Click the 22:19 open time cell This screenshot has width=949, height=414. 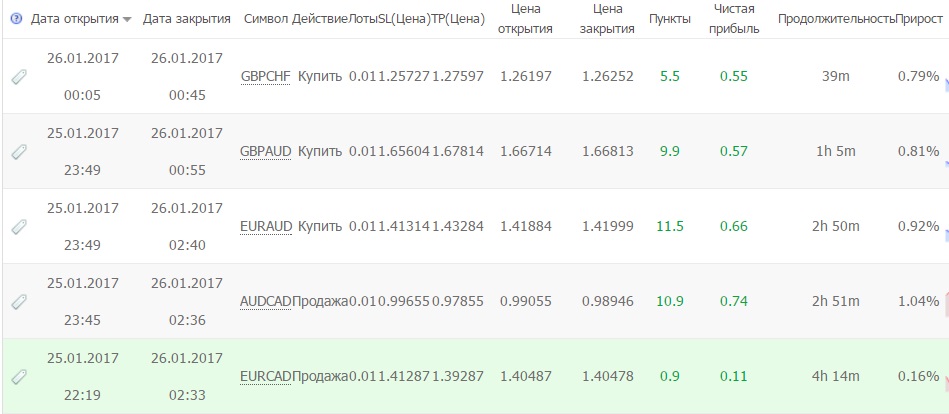(x=83, y=395)
